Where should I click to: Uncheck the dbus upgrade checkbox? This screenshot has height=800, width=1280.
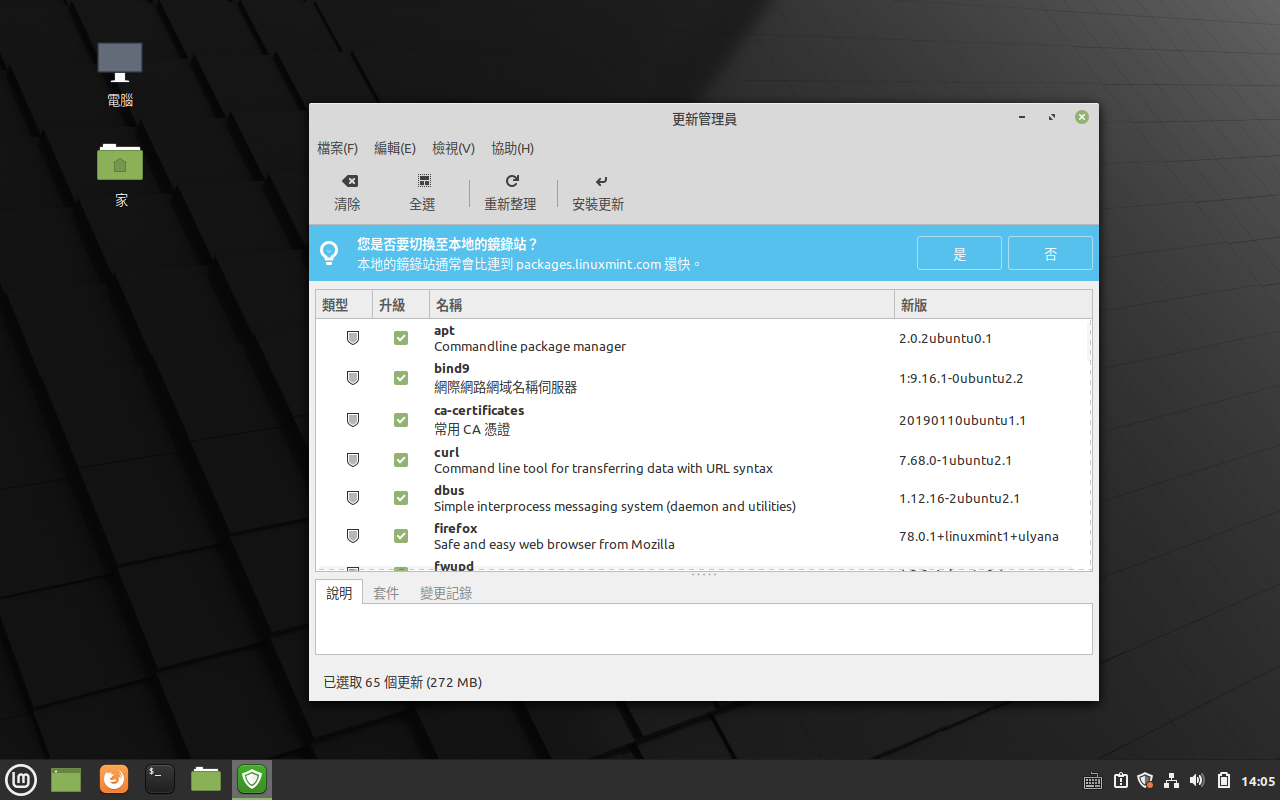pos(401,498)
